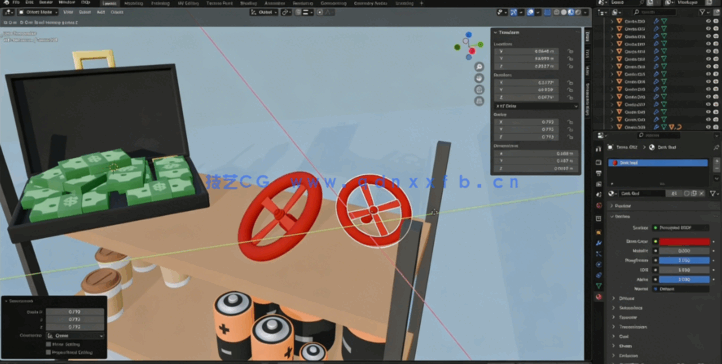Click the zoom view magnifier icon in viewport
Image resolution: width=722 pixels, height=364 pixels.
(x=479, y=67)
